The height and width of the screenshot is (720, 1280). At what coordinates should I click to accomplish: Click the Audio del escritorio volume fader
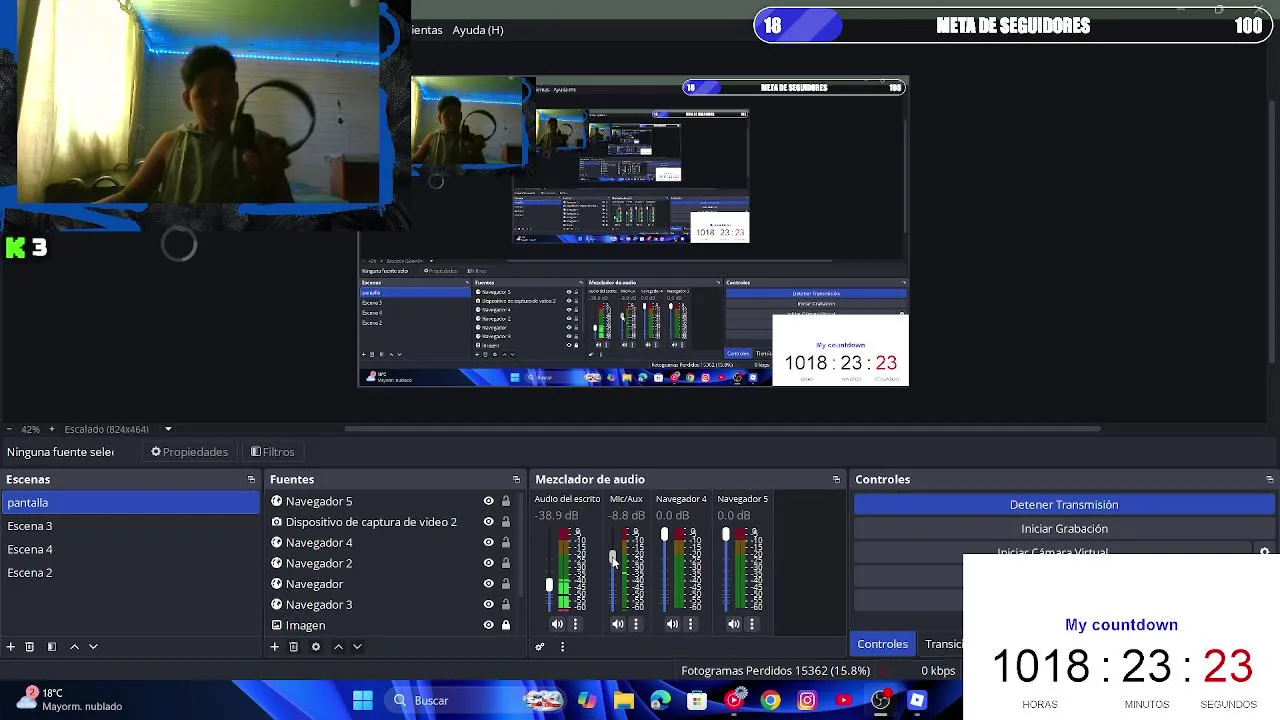tap(549, 585)
